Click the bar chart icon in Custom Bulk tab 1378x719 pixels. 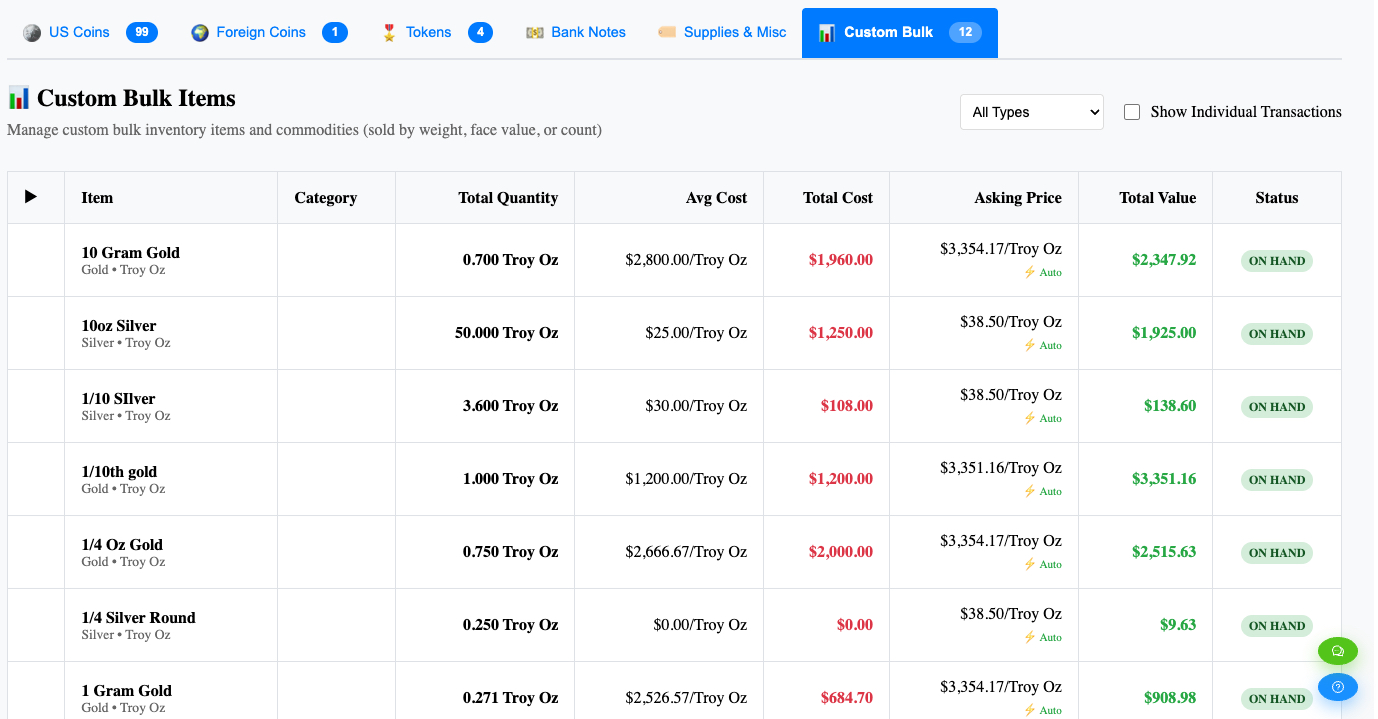pos(827,32)
